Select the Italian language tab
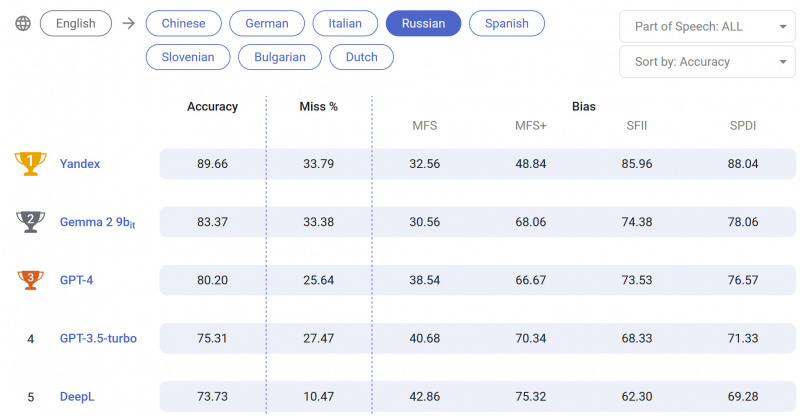 pos(345,23)
